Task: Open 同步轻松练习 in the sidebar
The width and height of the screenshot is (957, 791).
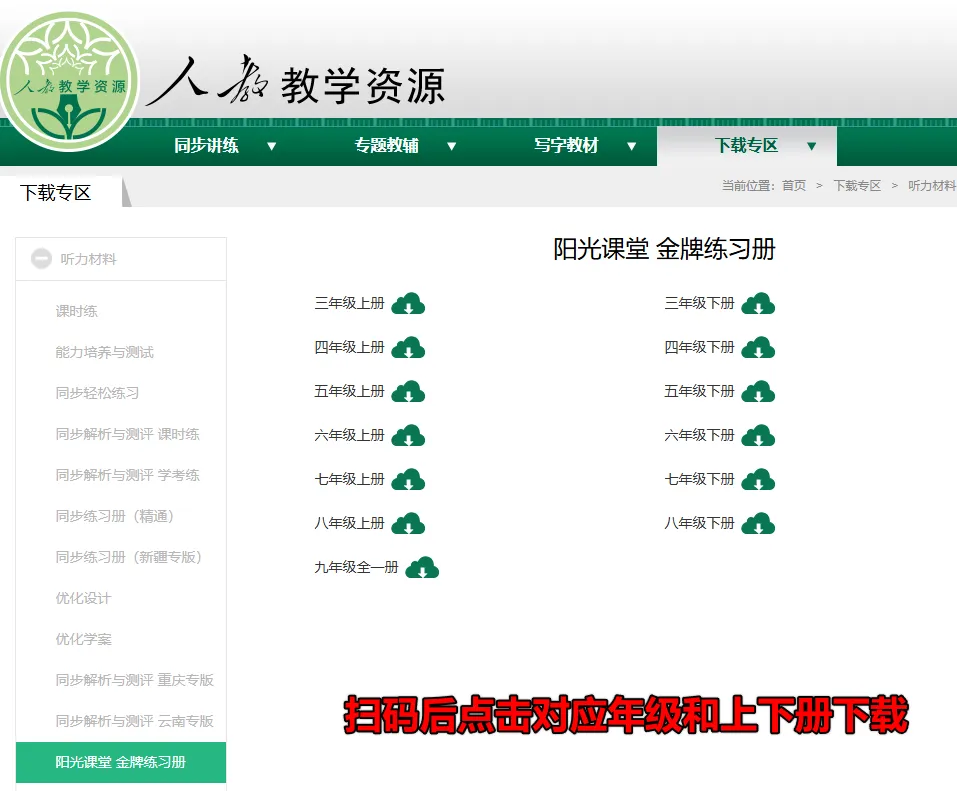Action: point(97,393)
